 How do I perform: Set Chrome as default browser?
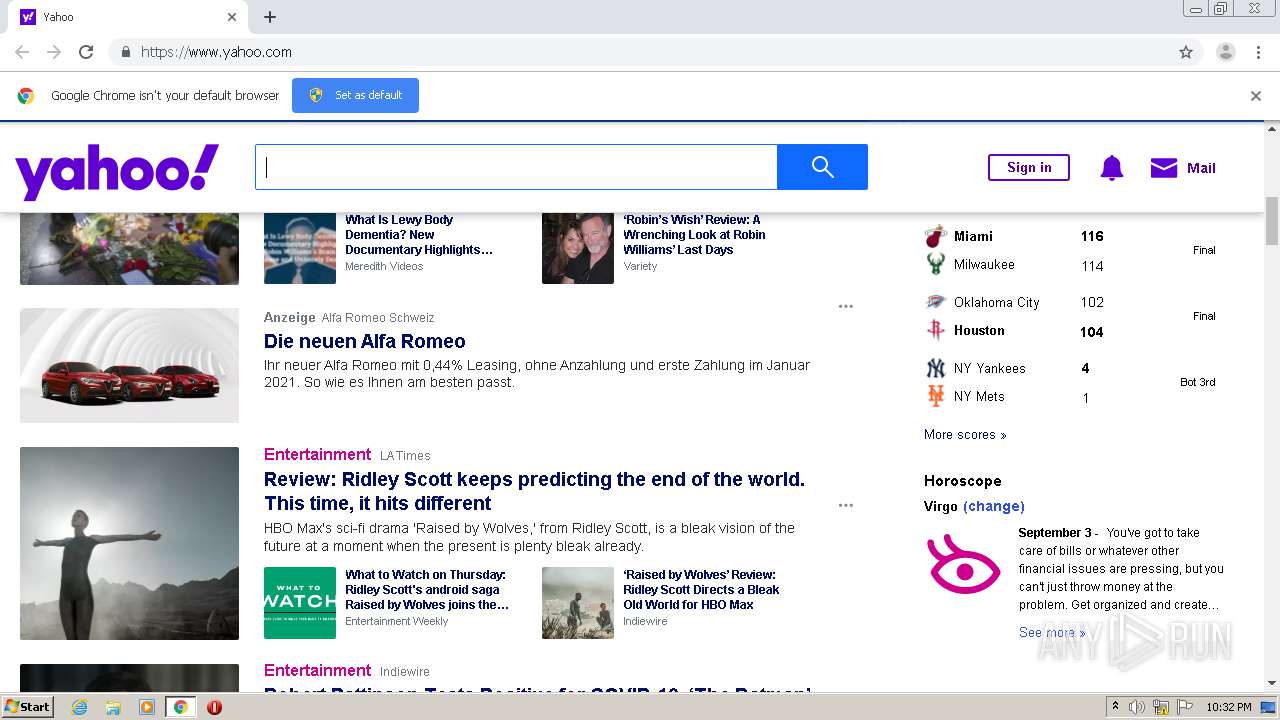[x=355, y=95]
